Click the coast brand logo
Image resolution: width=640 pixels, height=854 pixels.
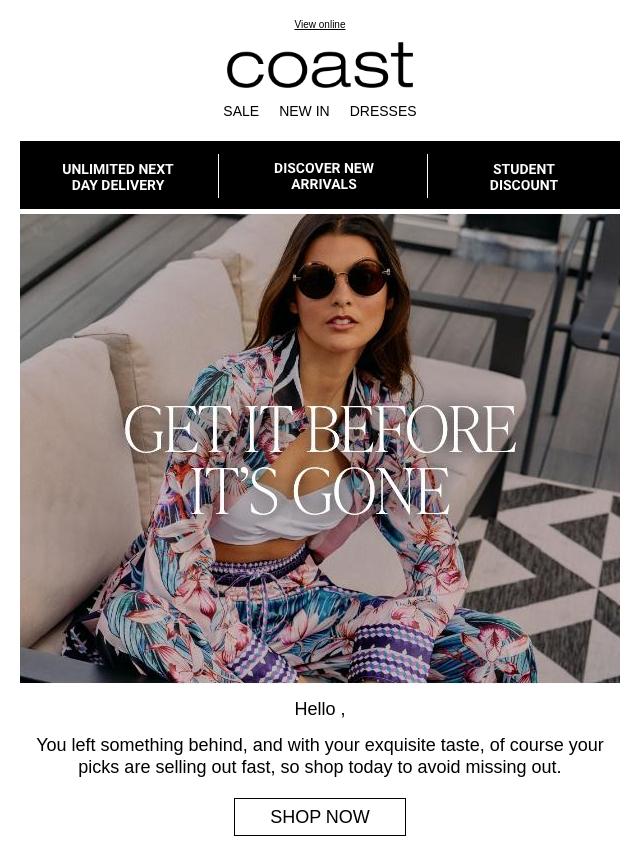(x=320, y=65)
